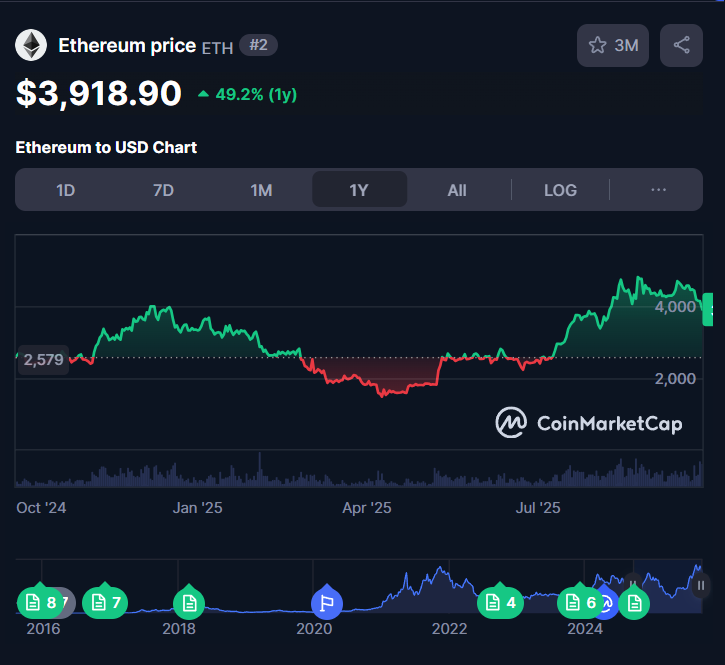Image resolution: width=725 pixels, height=665 pixels.
Task: Show All time price history
Action: coord(457,190)
